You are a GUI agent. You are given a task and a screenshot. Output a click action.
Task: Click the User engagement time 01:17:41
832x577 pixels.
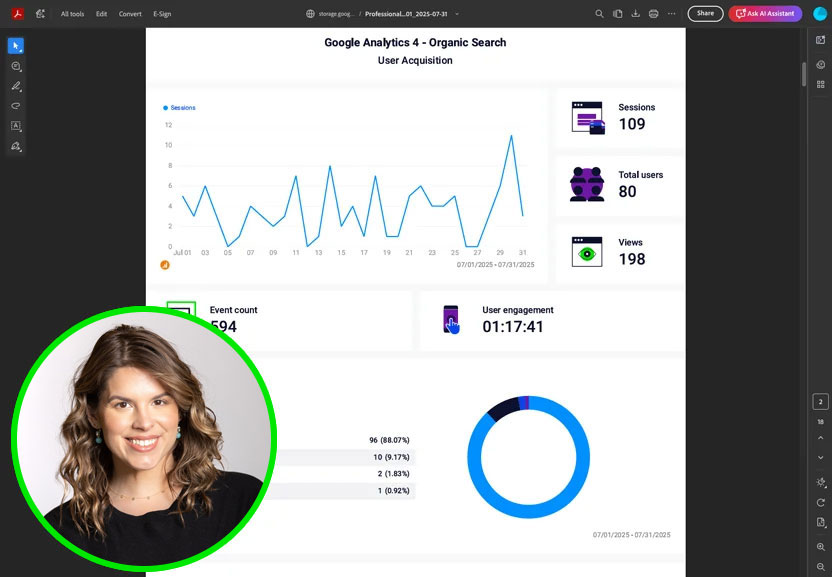pyautogui.click(x=513, y=326)
